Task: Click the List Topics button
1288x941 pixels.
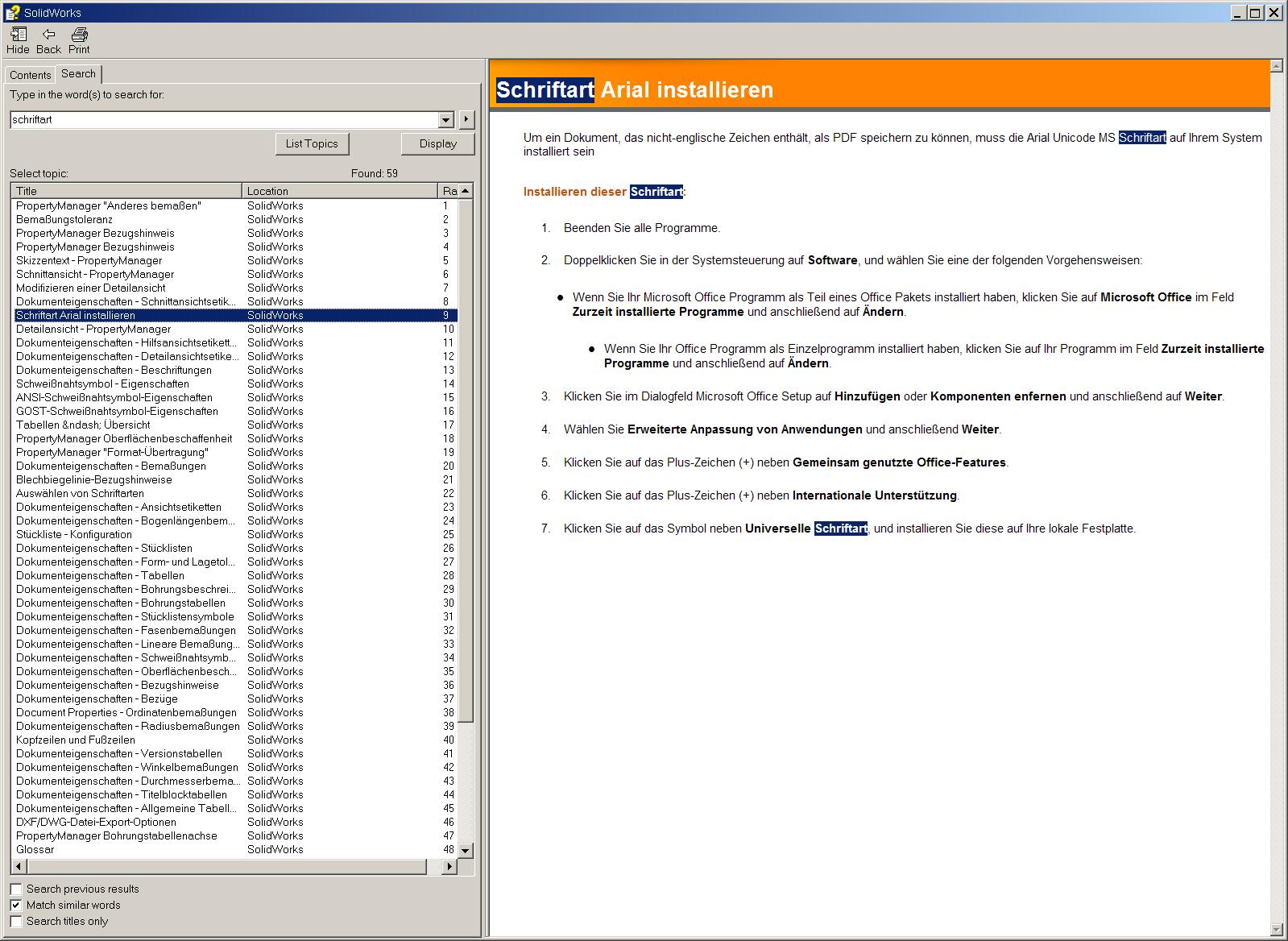Action: coord(312,143)
